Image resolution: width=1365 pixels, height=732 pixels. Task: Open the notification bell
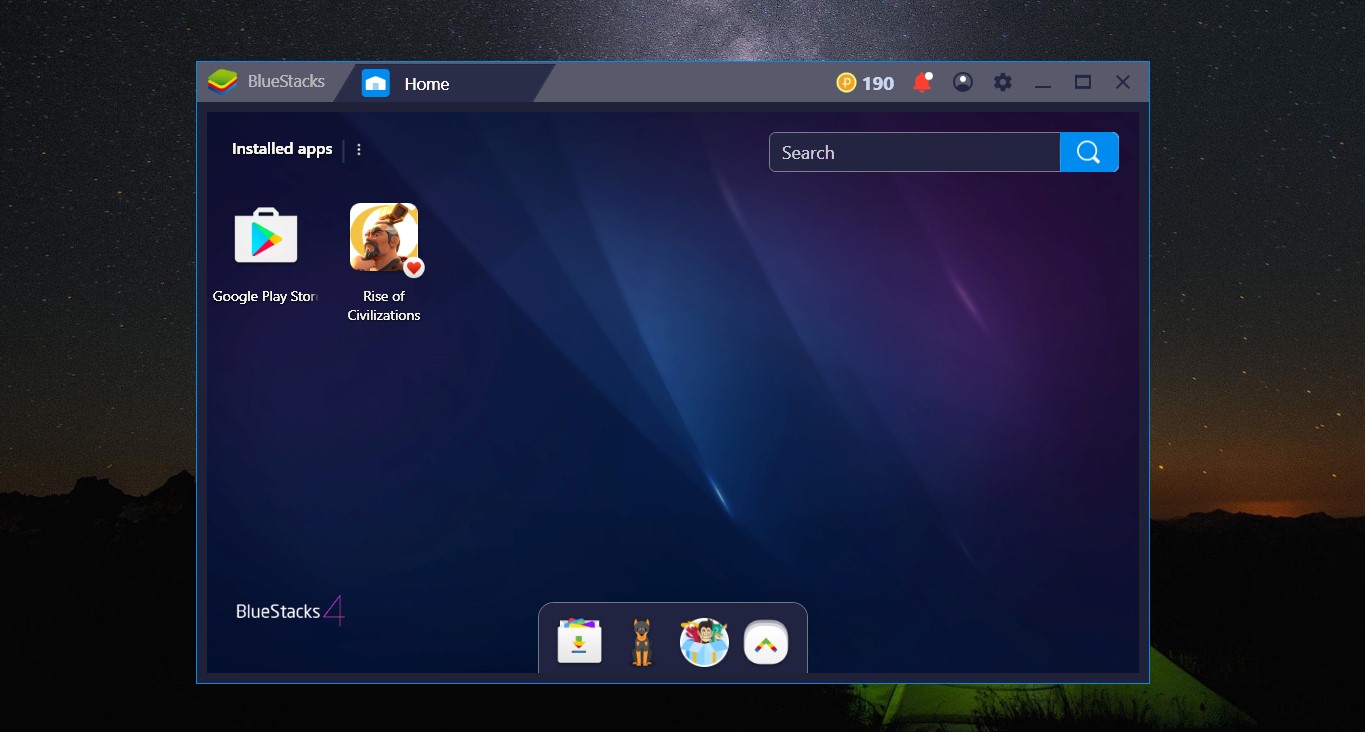tap(922, 83)
